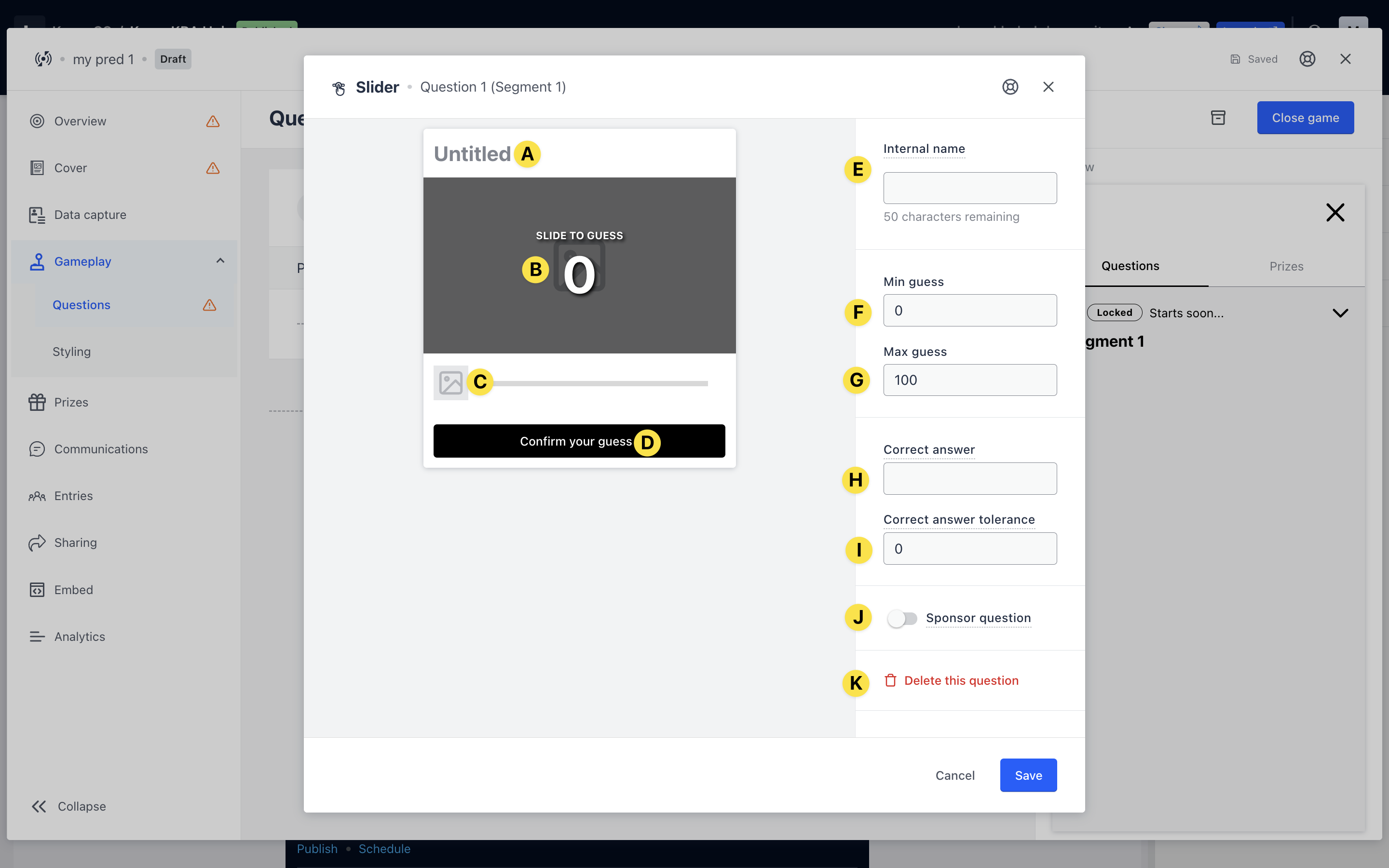Click the Entries people icon in sidebar
This screenshot has height=868, width=1389.
[37, 496]
